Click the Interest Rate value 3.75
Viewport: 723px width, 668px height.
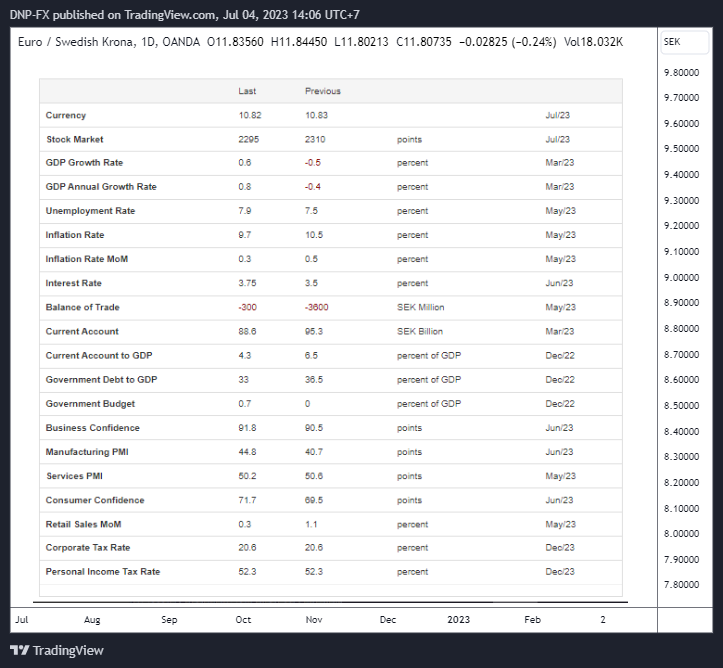(x=247, y=283)
